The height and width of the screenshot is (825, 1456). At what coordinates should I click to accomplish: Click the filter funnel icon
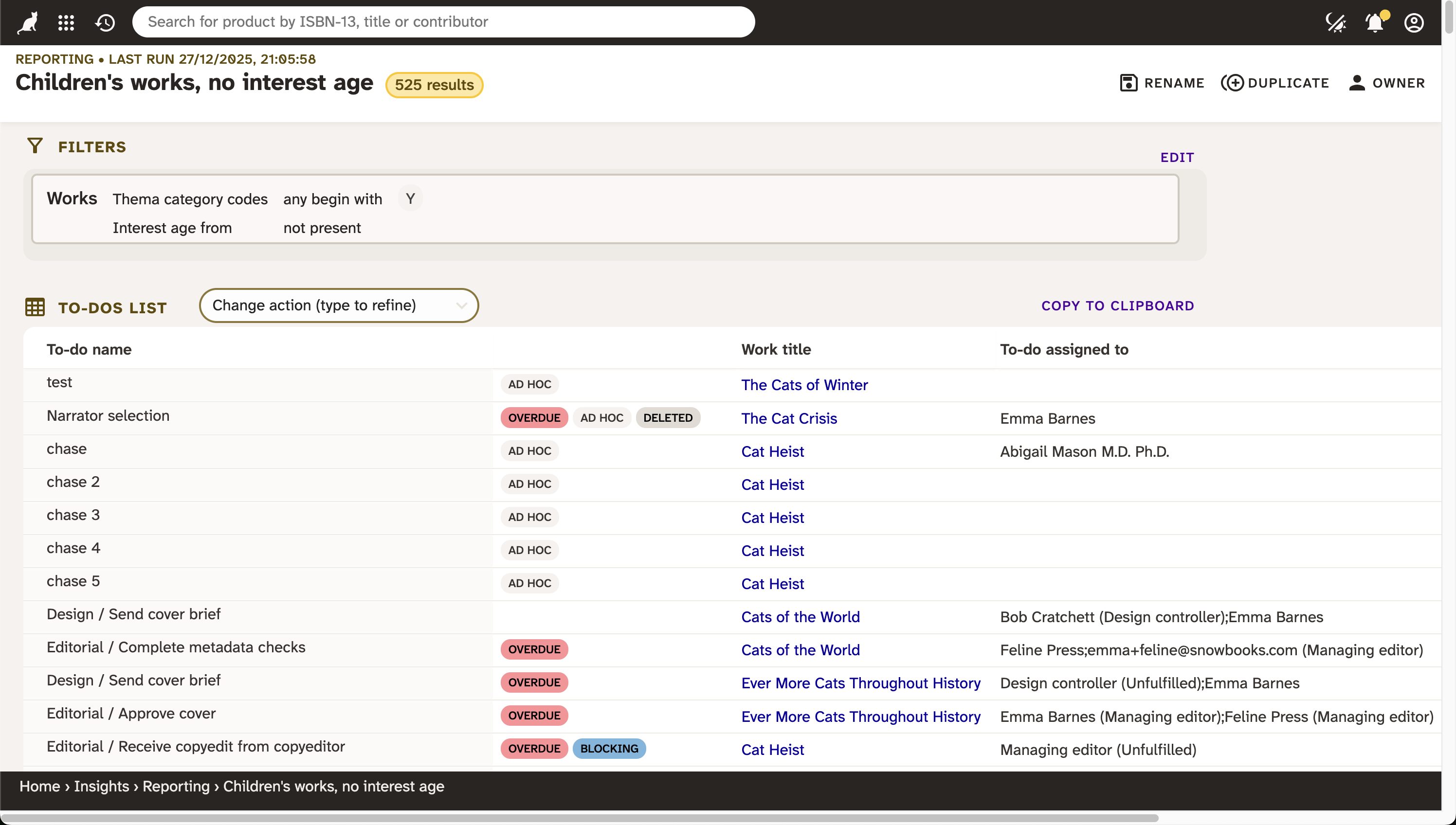35,146
